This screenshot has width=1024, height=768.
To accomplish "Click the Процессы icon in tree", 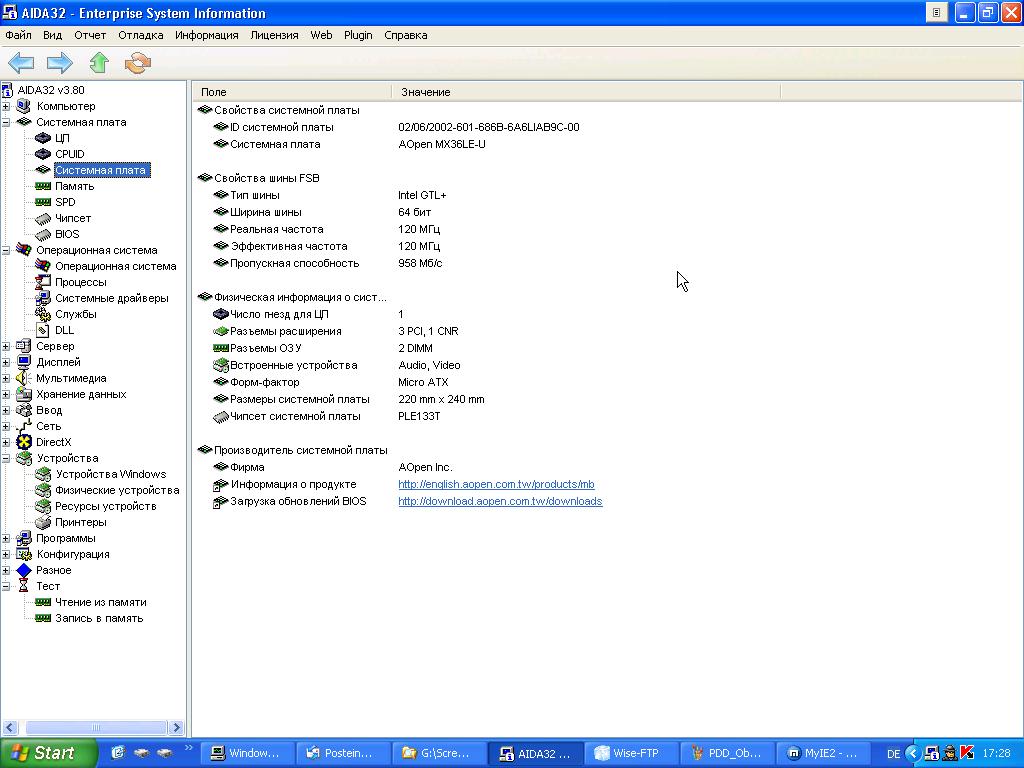I will pyautogui.click(x=43, y=282).
